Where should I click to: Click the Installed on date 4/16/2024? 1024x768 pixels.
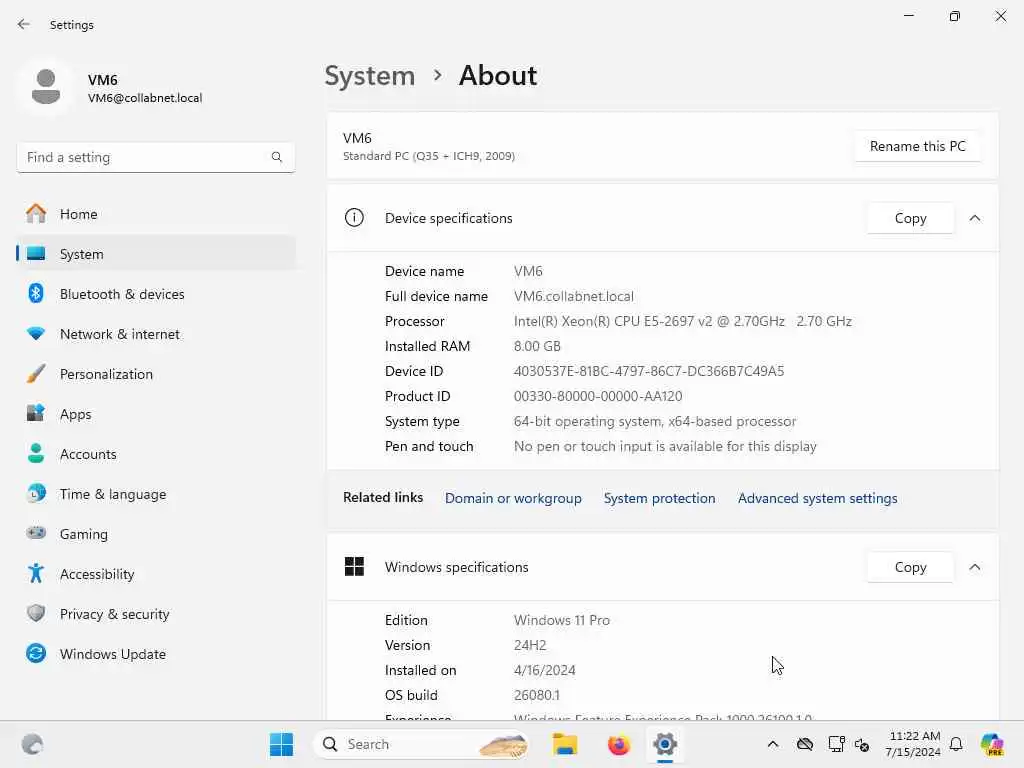click(x=544, y=670)
